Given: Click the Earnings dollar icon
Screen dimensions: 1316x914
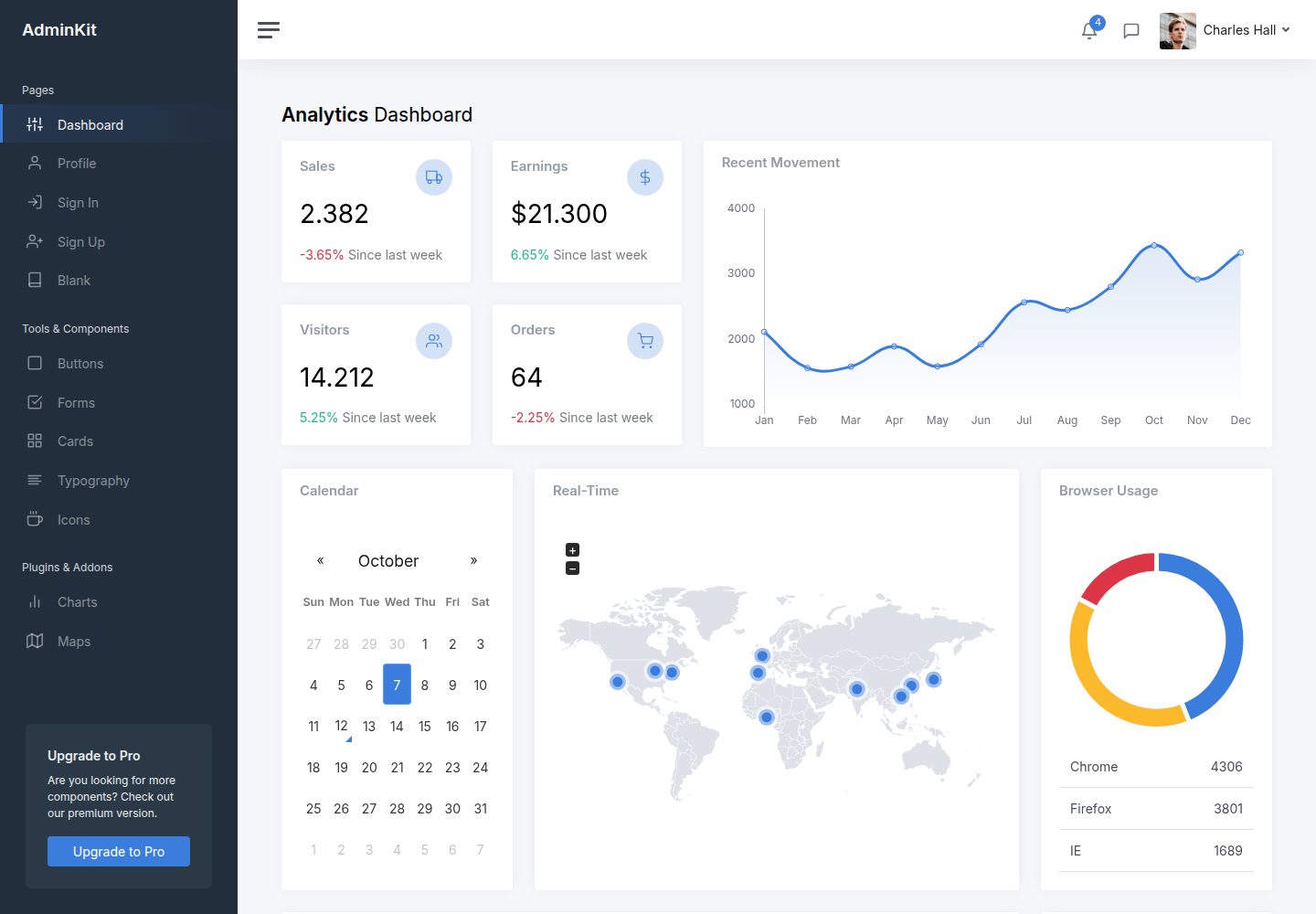Looking at the screenshot, I should tap(645, 177).
